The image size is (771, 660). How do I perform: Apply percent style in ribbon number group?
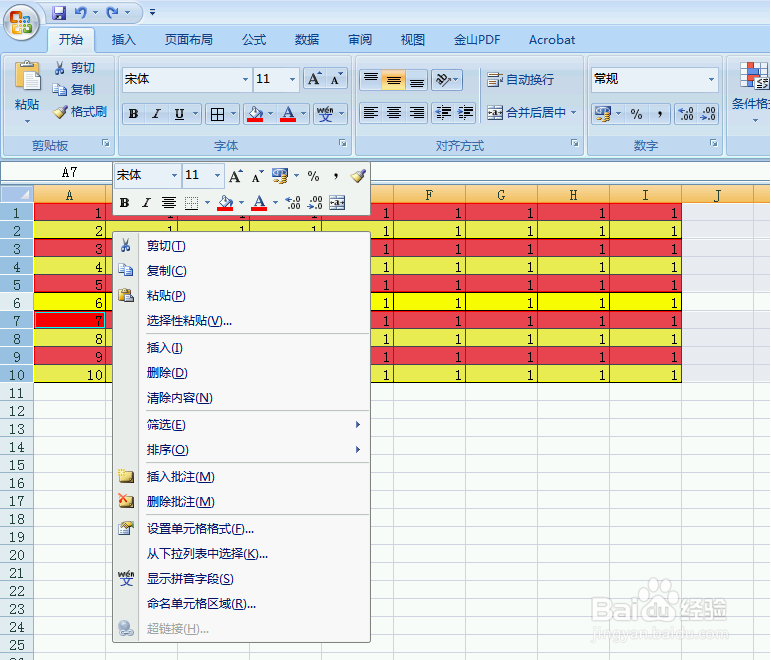pyautogui.click(x=636, y=114)
